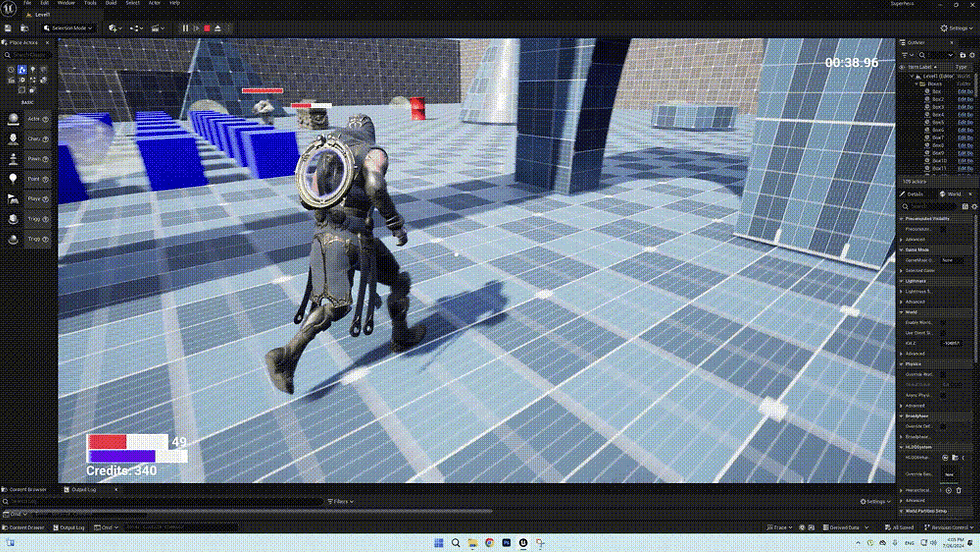The height and width of the screenshot is (552, 980).
Task: Open the content browse icon next to save
Action: tap(24, 28)
